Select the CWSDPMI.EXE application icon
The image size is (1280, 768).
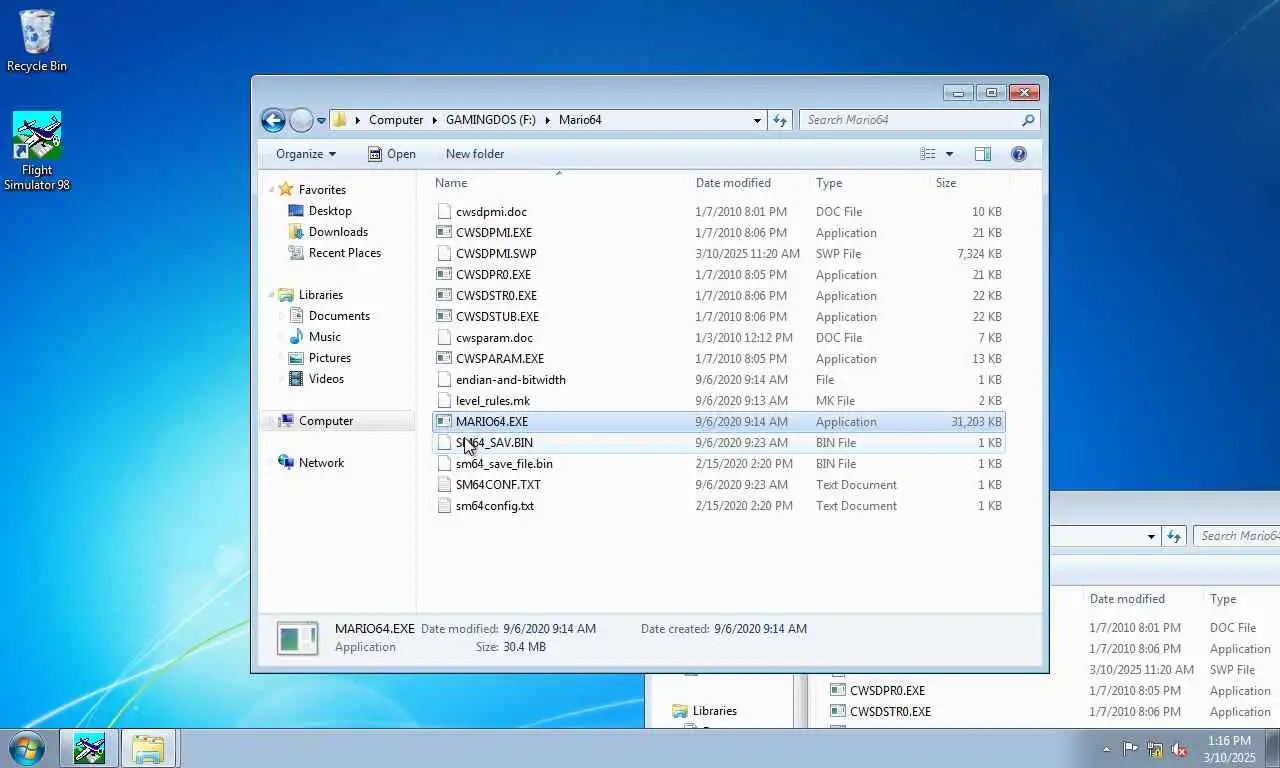pyautogui.click(x=445, y=233)
